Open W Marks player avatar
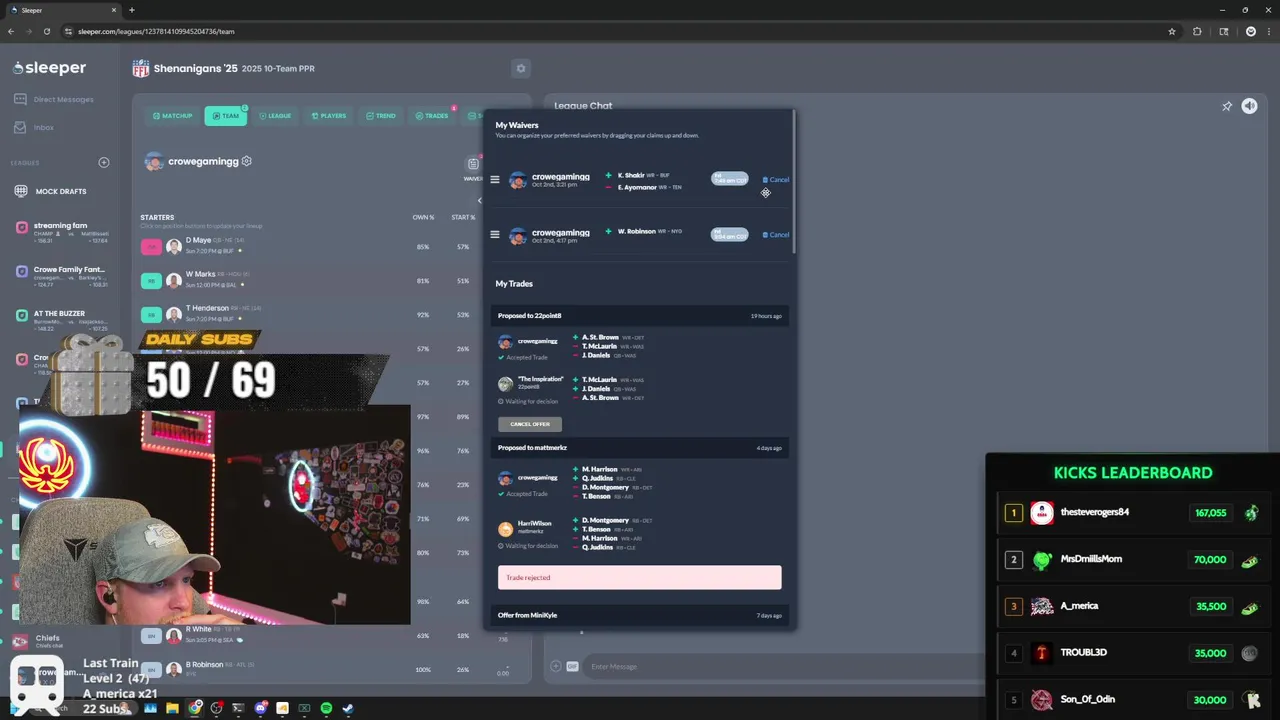The width and height of the screenshot is (1280, 720). [174, 280]
